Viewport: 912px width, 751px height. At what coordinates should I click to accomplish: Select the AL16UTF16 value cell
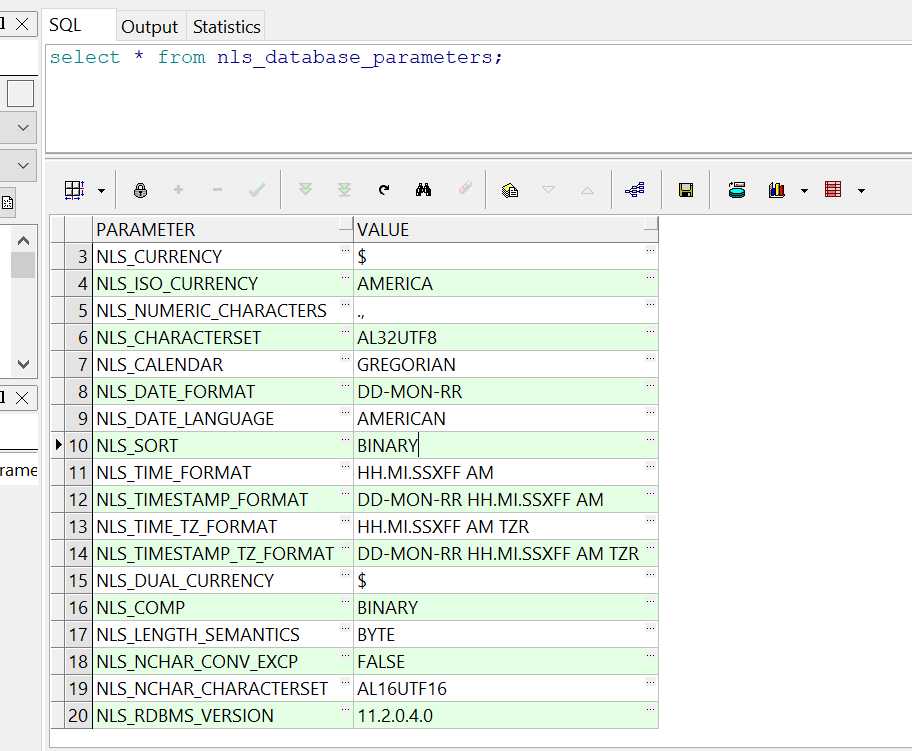tap(505, 689)
